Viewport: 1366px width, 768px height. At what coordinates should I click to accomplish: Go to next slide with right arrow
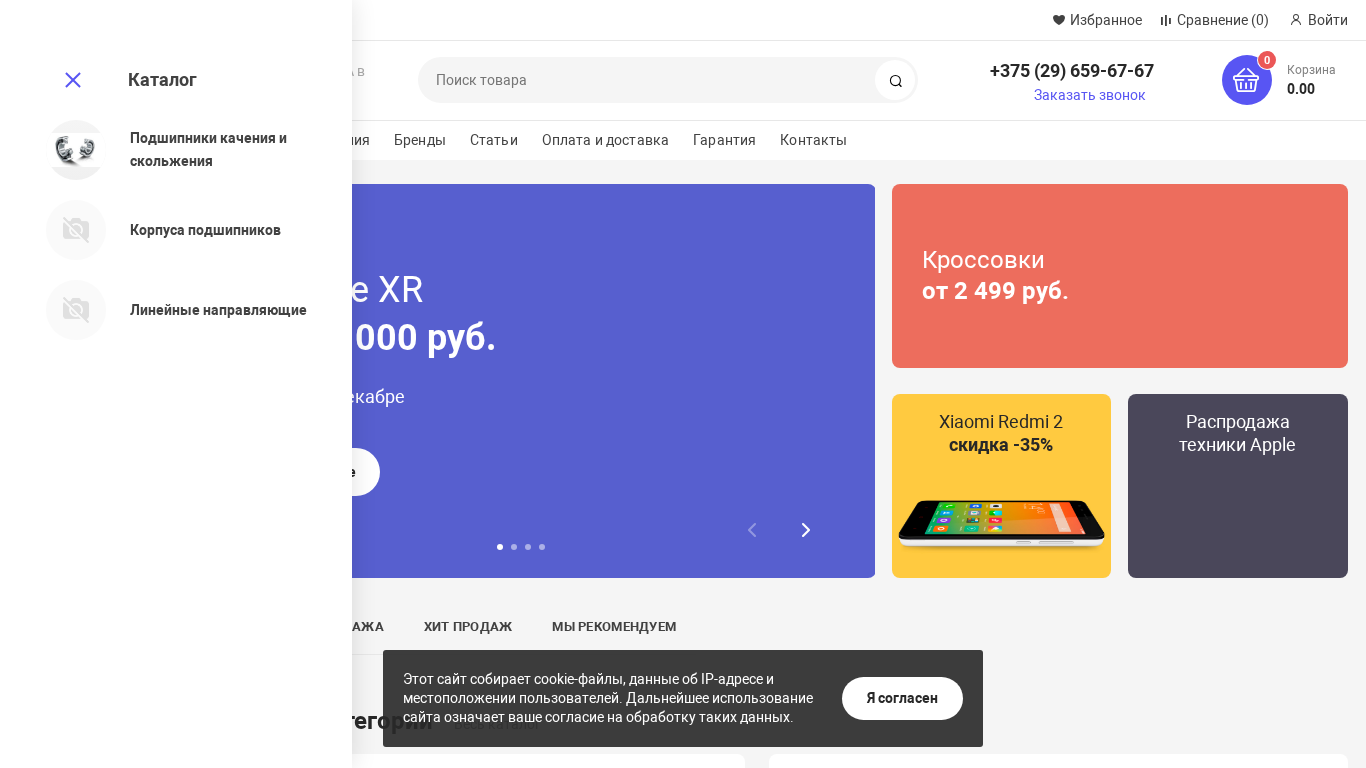(806, 530)
